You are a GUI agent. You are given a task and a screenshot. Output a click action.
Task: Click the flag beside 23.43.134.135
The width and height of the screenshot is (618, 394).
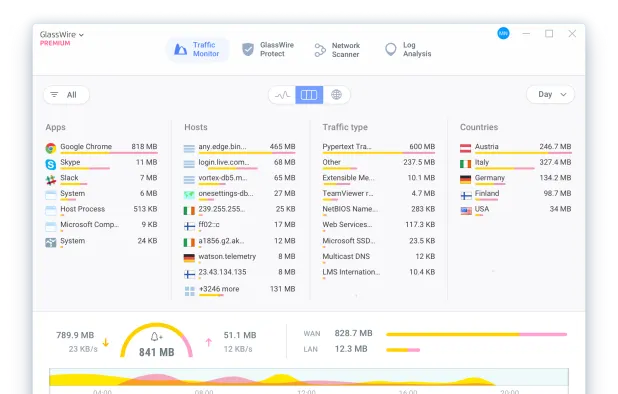pos(189,274)
